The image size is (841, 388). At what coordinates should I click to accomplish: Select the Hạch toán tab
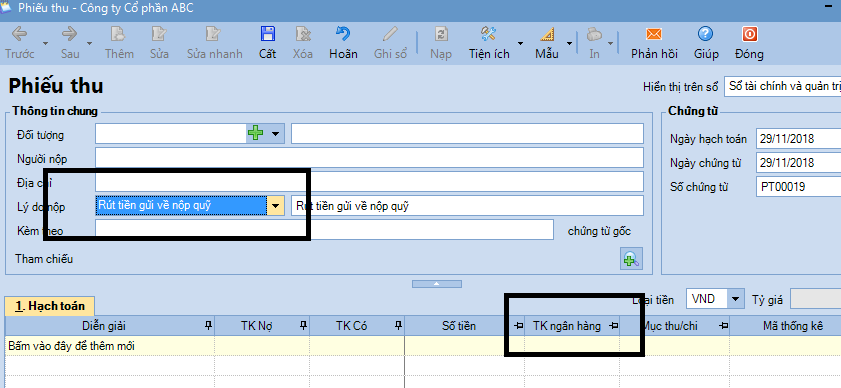tap(50, 306)
